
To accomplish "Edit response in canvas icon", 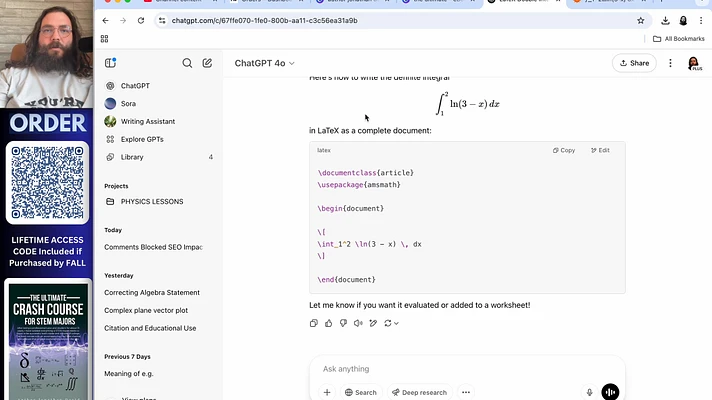I will 373,323.
